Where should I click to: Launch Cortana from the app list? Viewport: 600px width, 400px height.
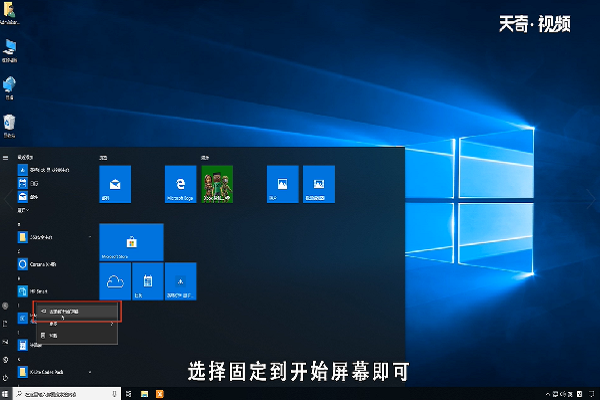tap(54, 264)
